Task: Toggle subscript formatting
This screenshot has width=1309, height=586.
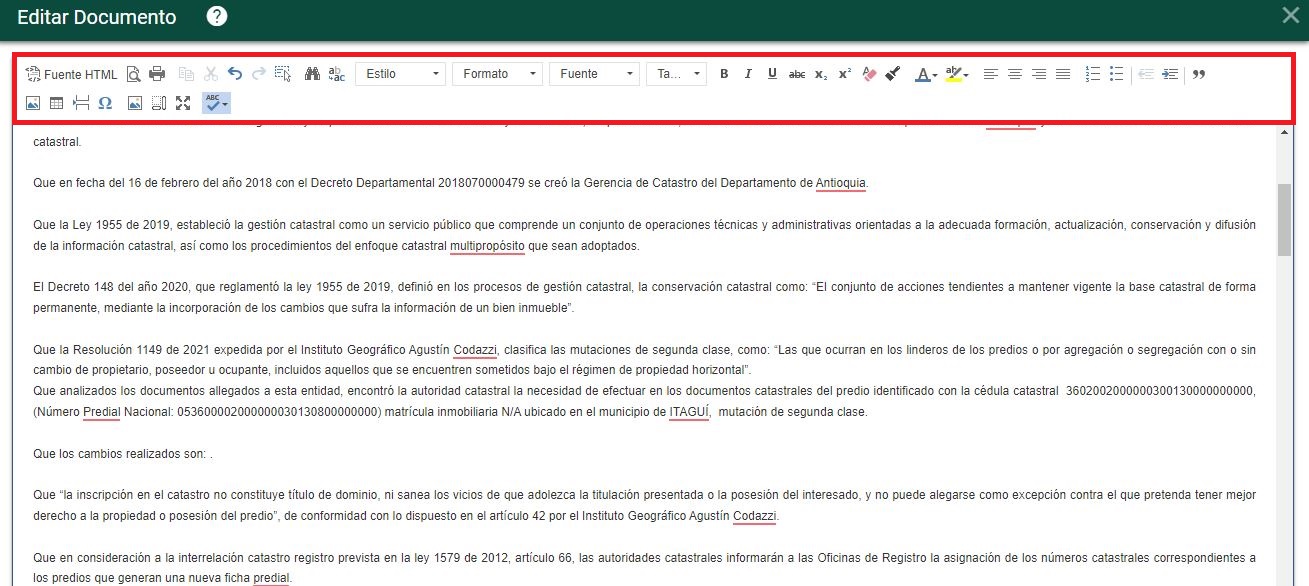Action: pos(821,74)
